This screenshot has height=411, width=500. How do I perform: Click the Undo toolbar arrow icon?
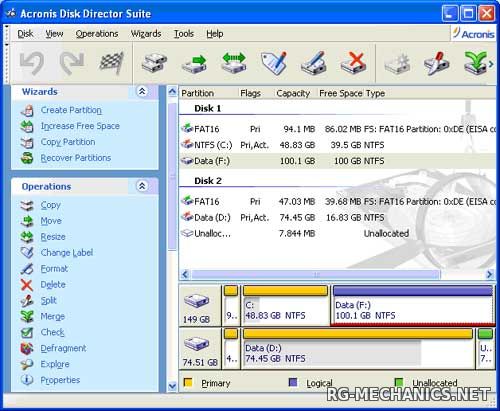click(x=32, y=63)
